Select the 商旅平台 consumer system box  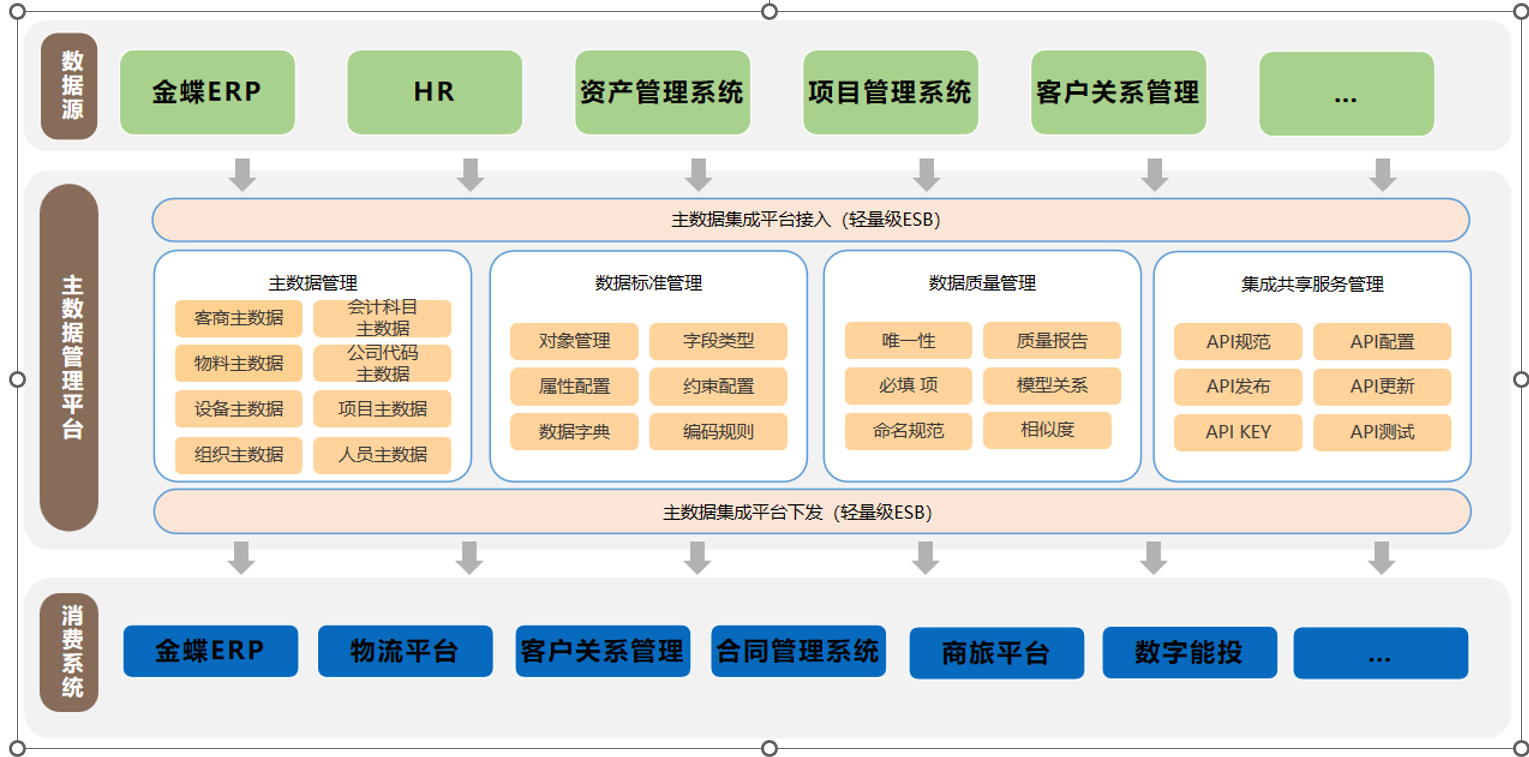(x=996, y=653)
